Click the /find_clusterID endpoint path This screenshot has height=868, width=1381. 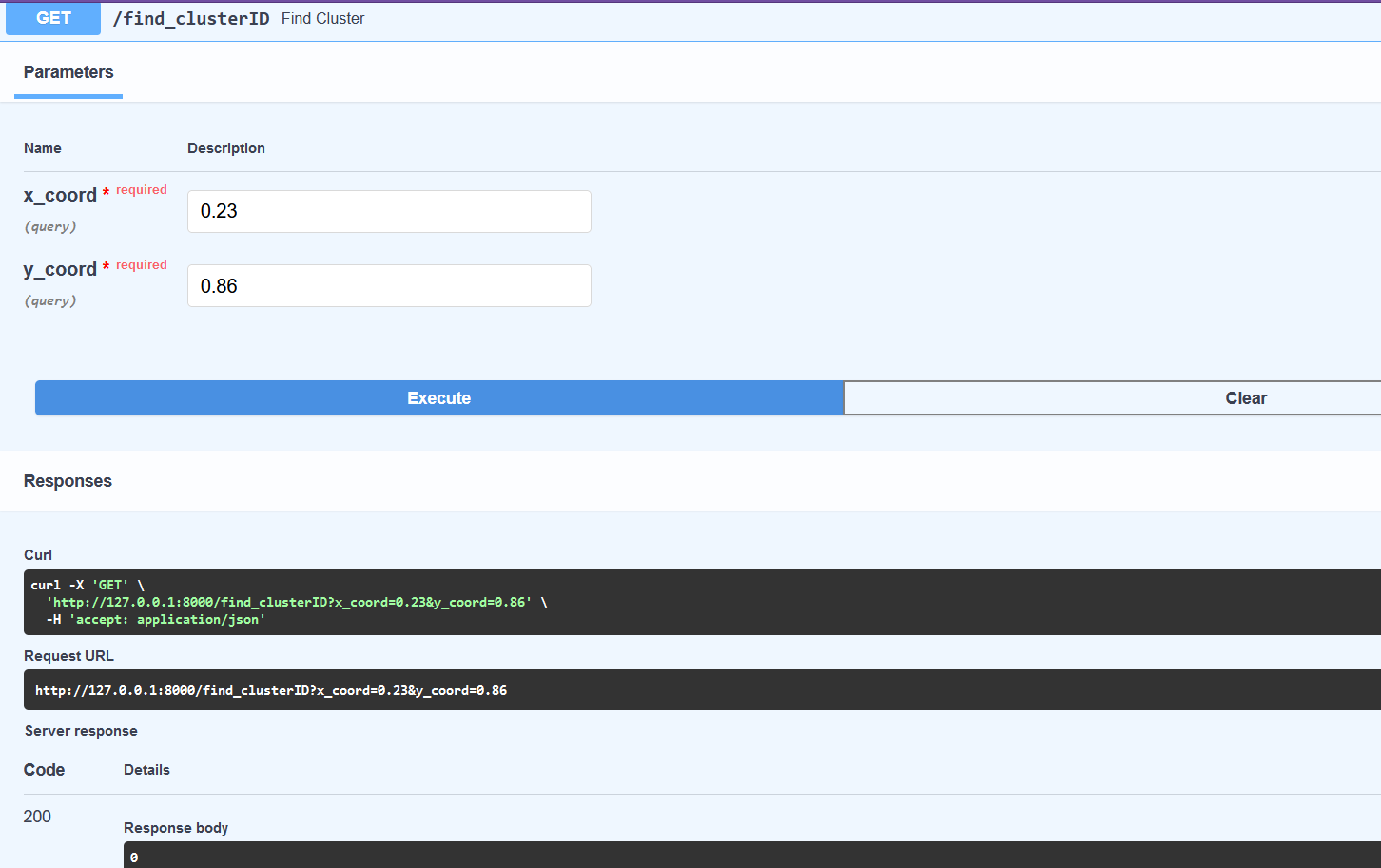(191, 19)
